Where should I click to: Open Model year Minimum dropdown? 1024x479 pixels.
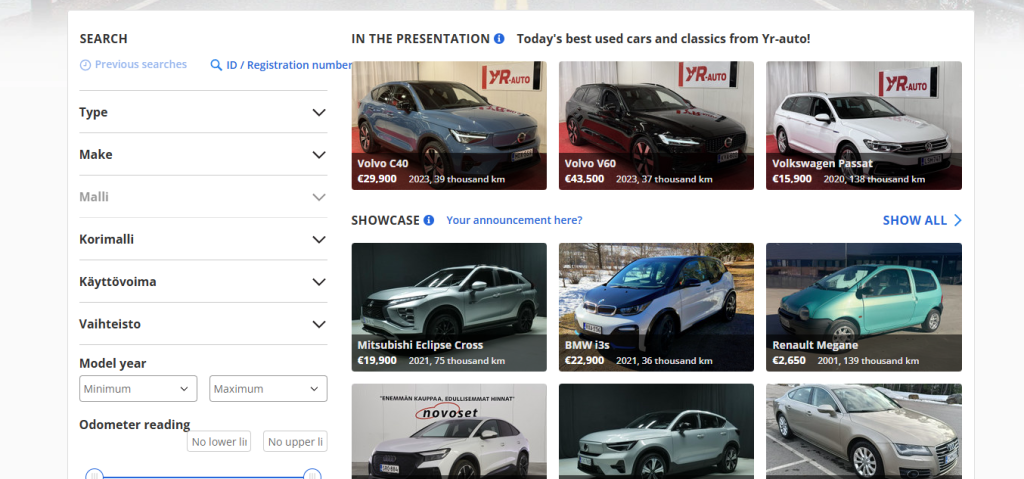pos(138,389)
